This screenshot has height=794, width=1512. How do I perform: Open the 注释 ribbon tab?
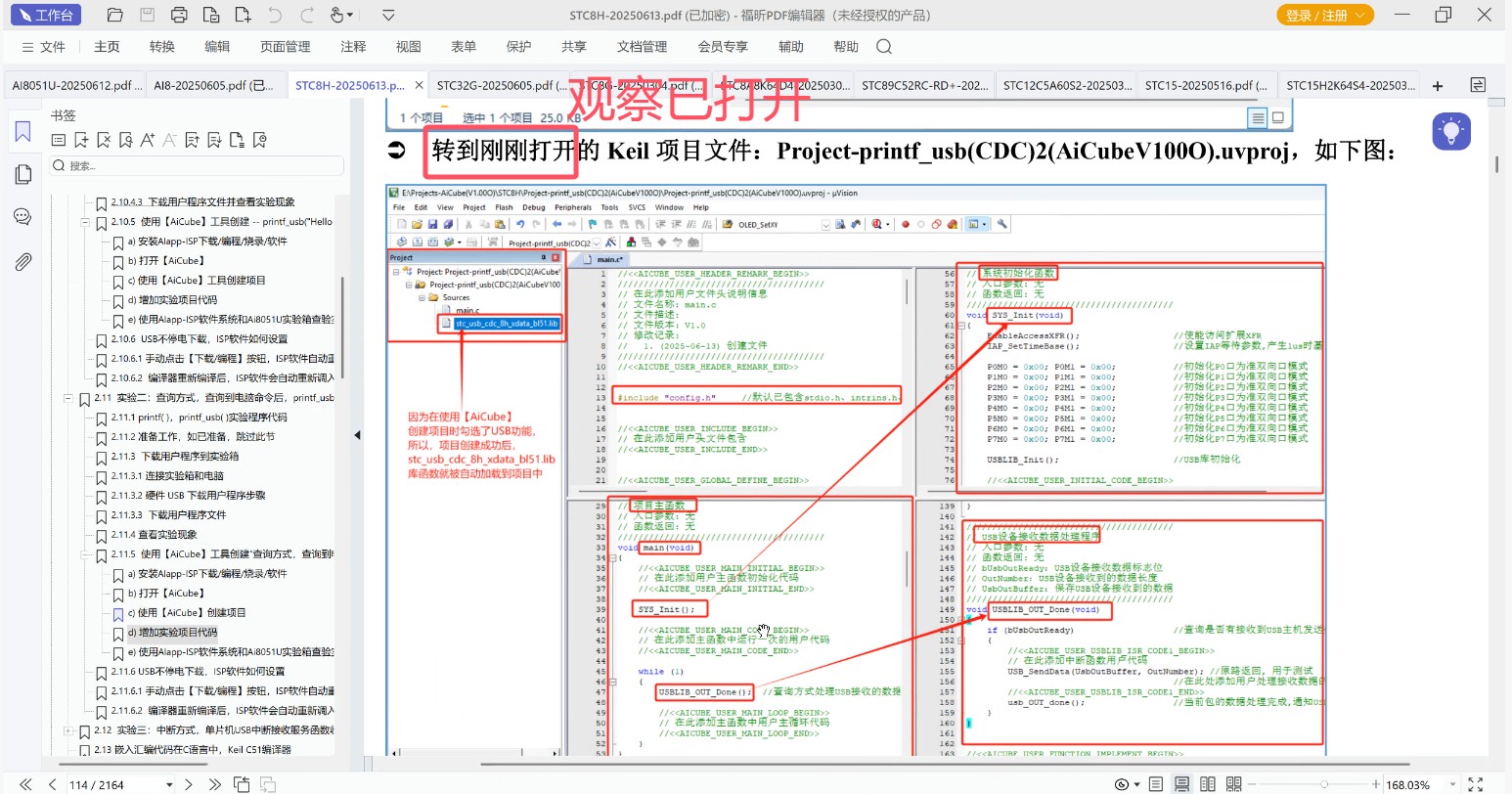(353, 46)
